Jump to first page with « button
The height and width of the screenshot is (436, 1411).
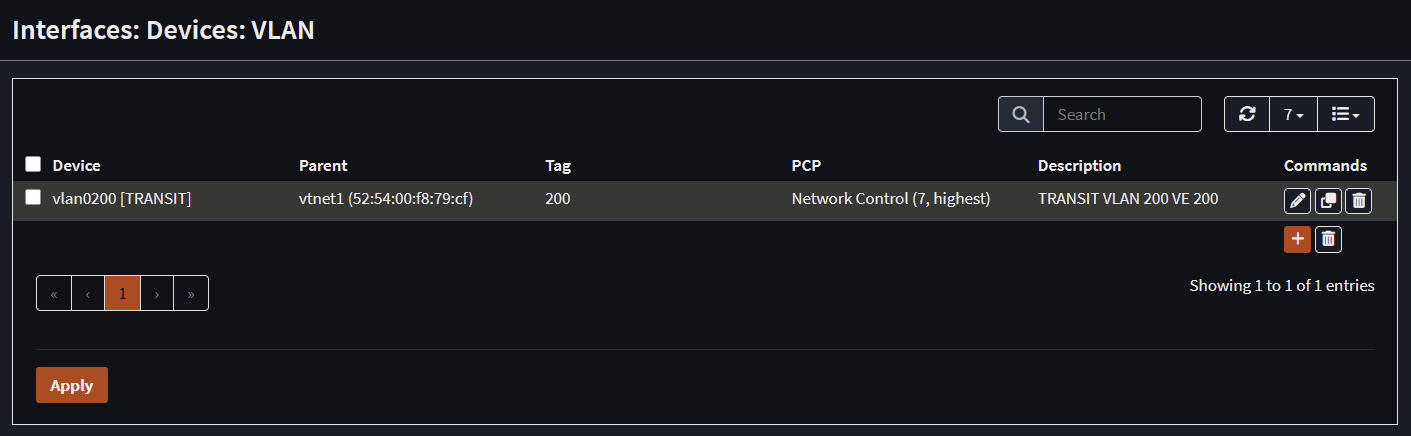tap(54, 293)
